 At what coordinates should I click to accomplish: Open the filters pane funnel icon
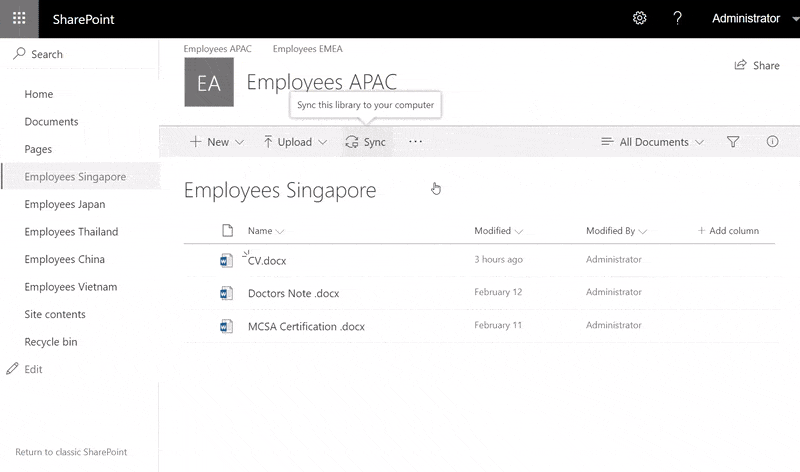733,142
